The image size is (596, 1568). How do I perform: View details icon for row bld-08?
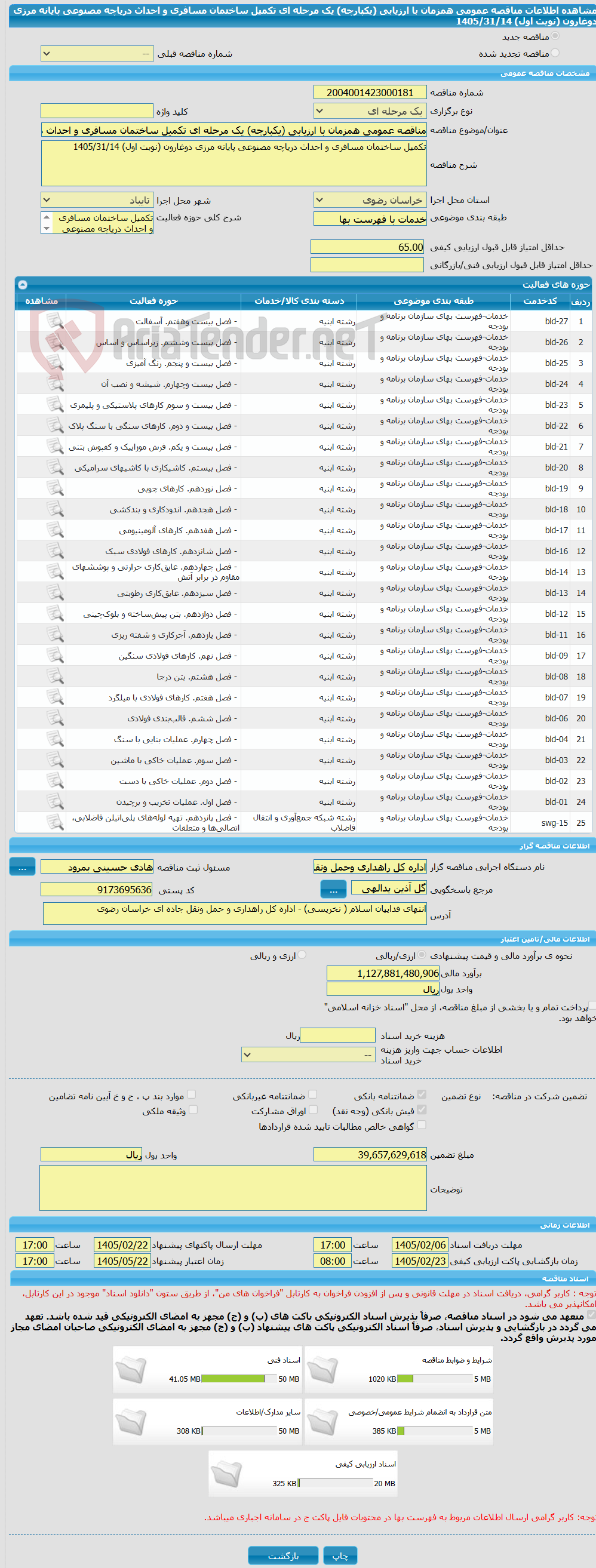[x=56, y=677]
